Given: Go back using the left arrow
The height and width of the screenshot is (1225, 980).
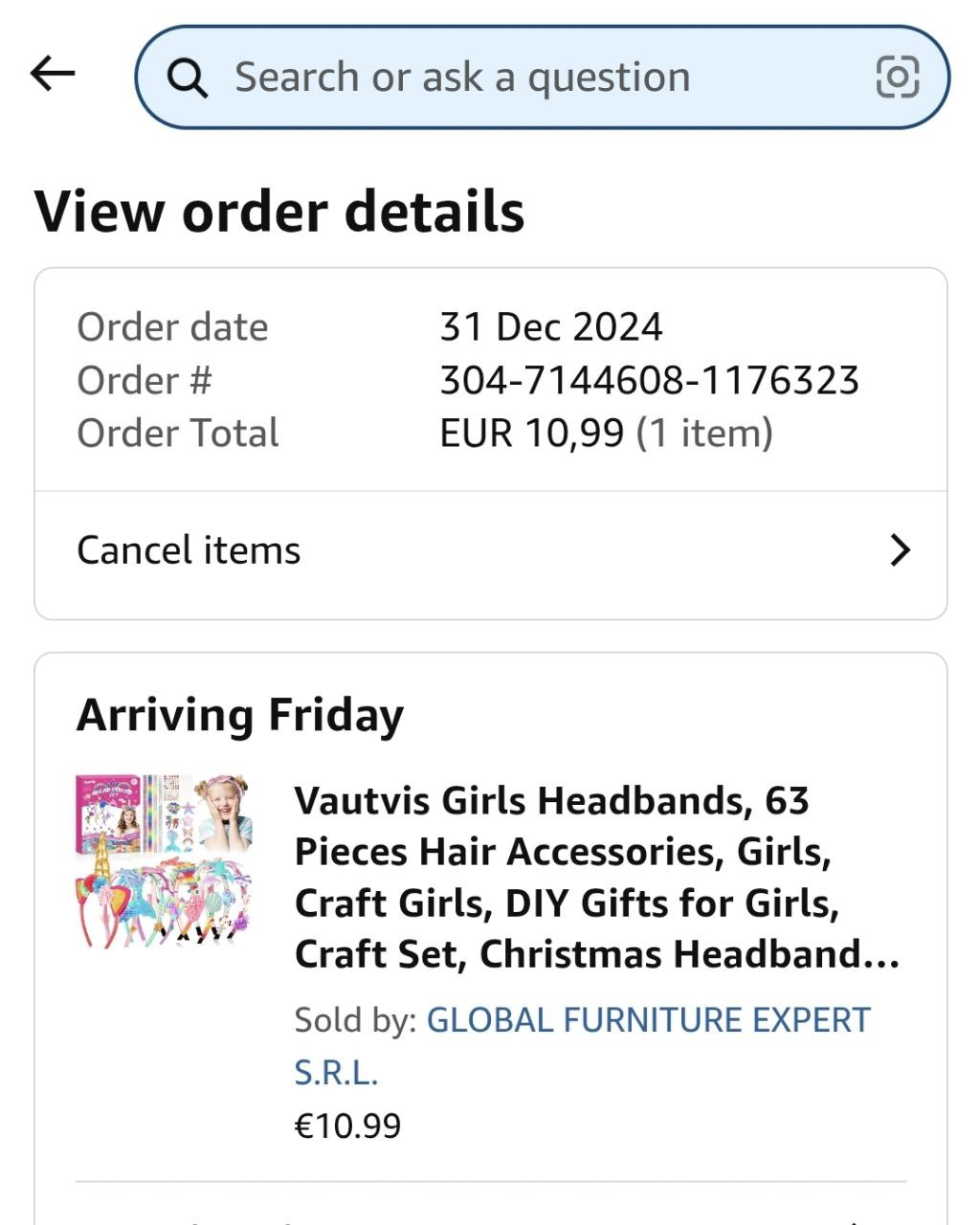Looking at the screenshot, I should pyautogui.click(x=53, y=74).
